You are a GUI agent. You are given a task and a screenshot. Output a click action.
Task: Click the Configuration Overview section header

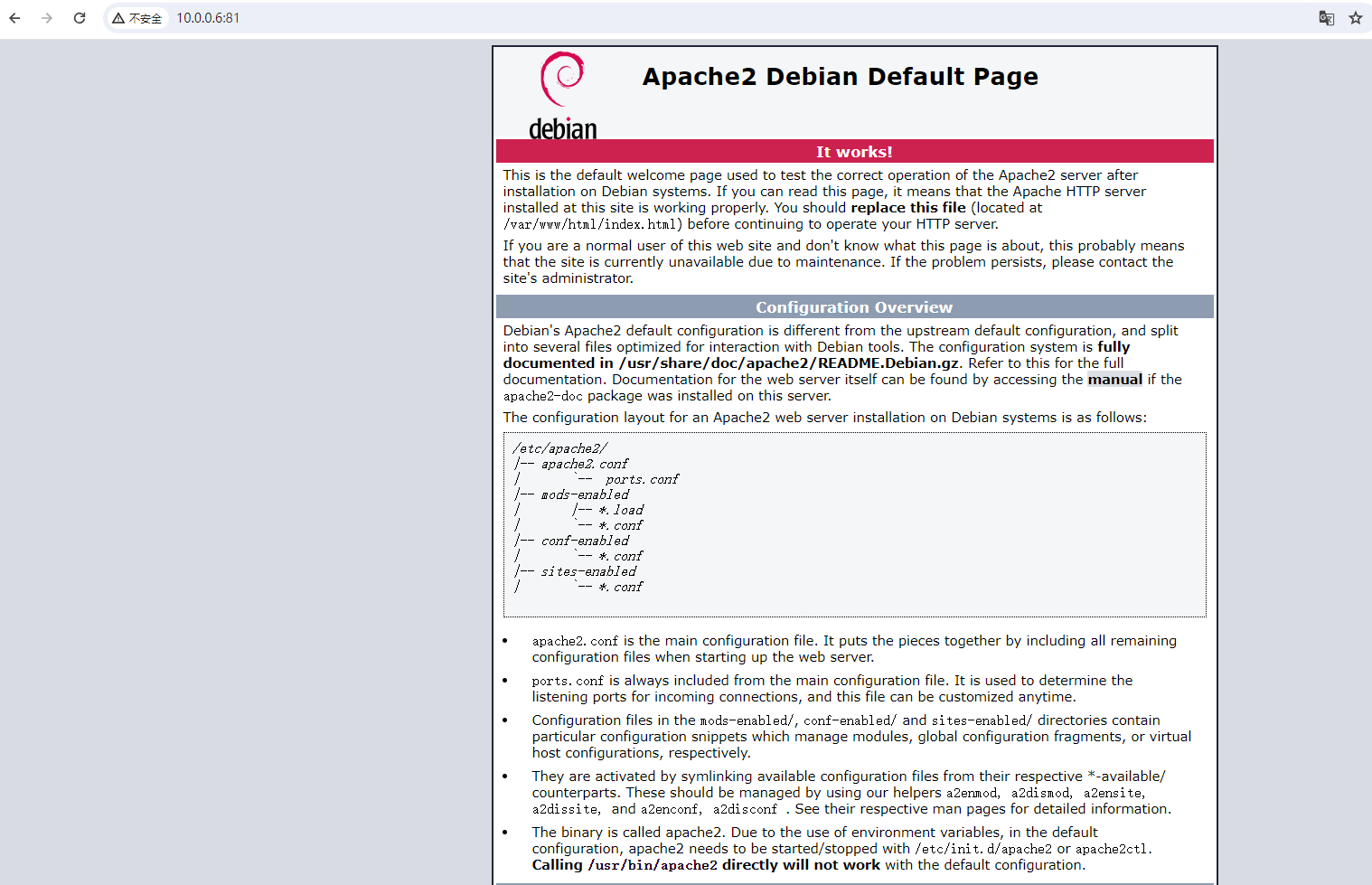pos(854,307)
